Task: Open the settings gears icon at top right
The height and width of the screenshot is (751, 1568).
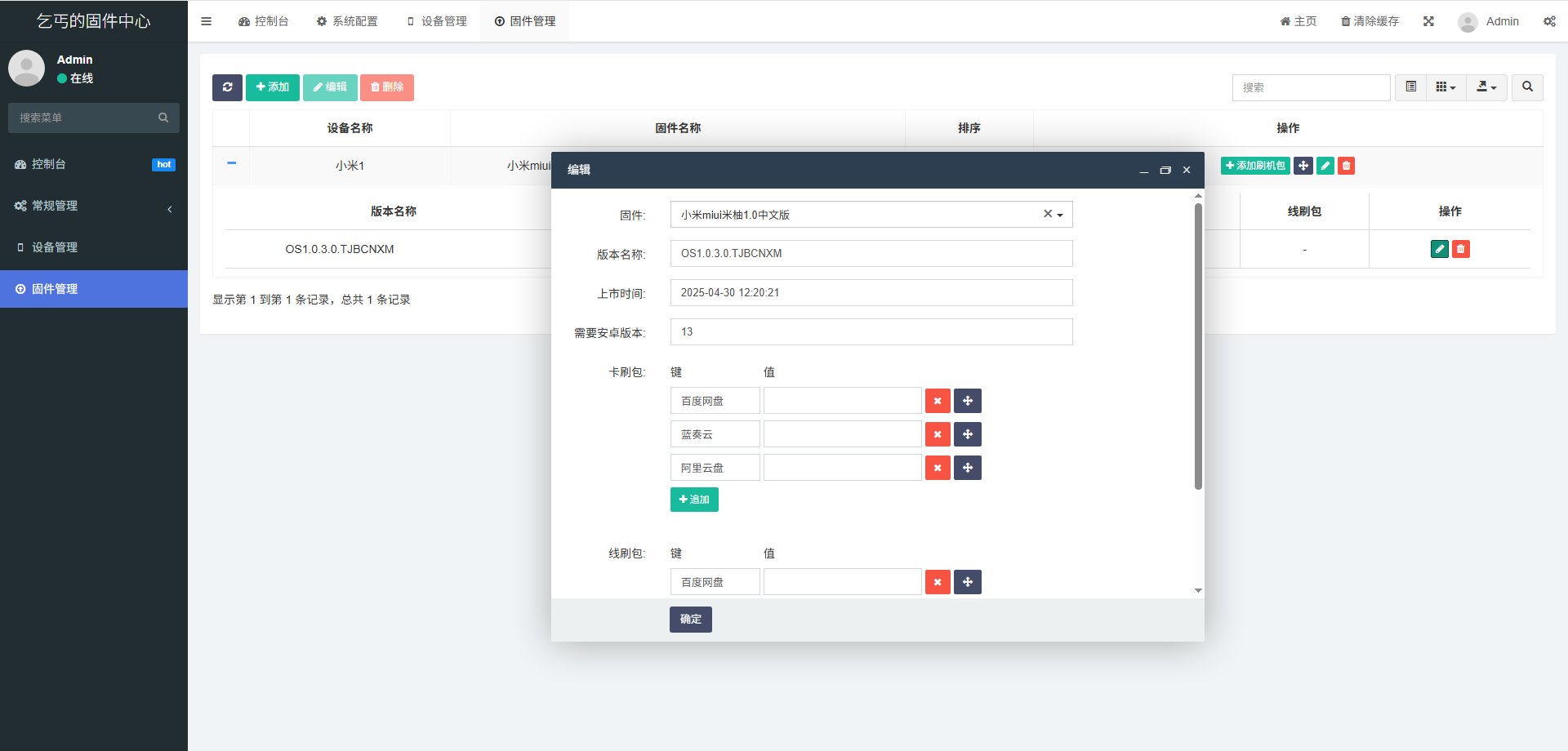Action: [1549, 21]
